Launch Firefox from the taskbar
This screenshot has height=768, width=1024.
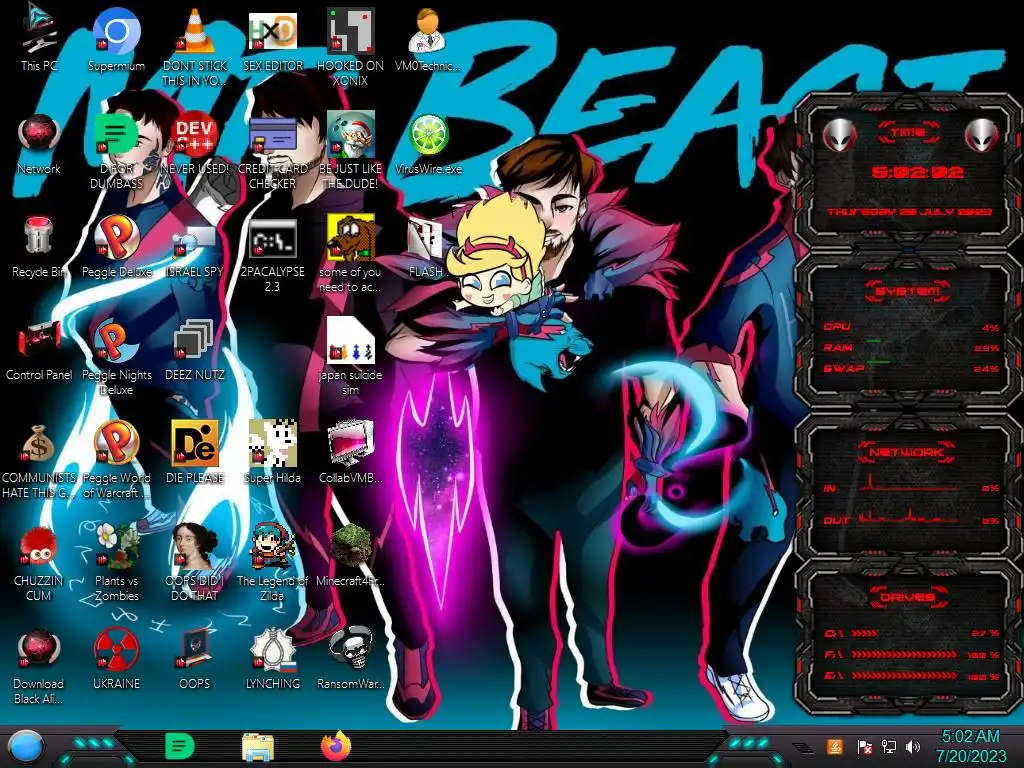(x=336, y=747)
